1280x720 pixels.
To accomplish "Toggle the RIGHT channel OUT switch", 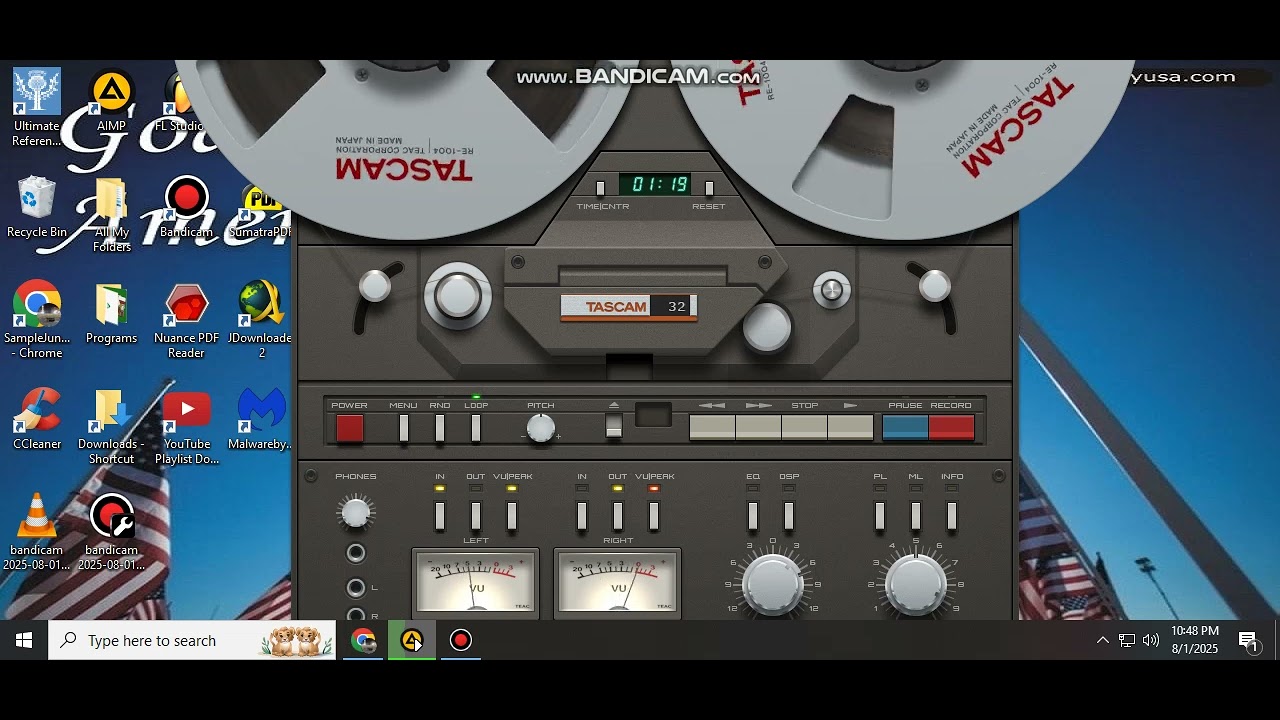I will [x=618, y=516].
